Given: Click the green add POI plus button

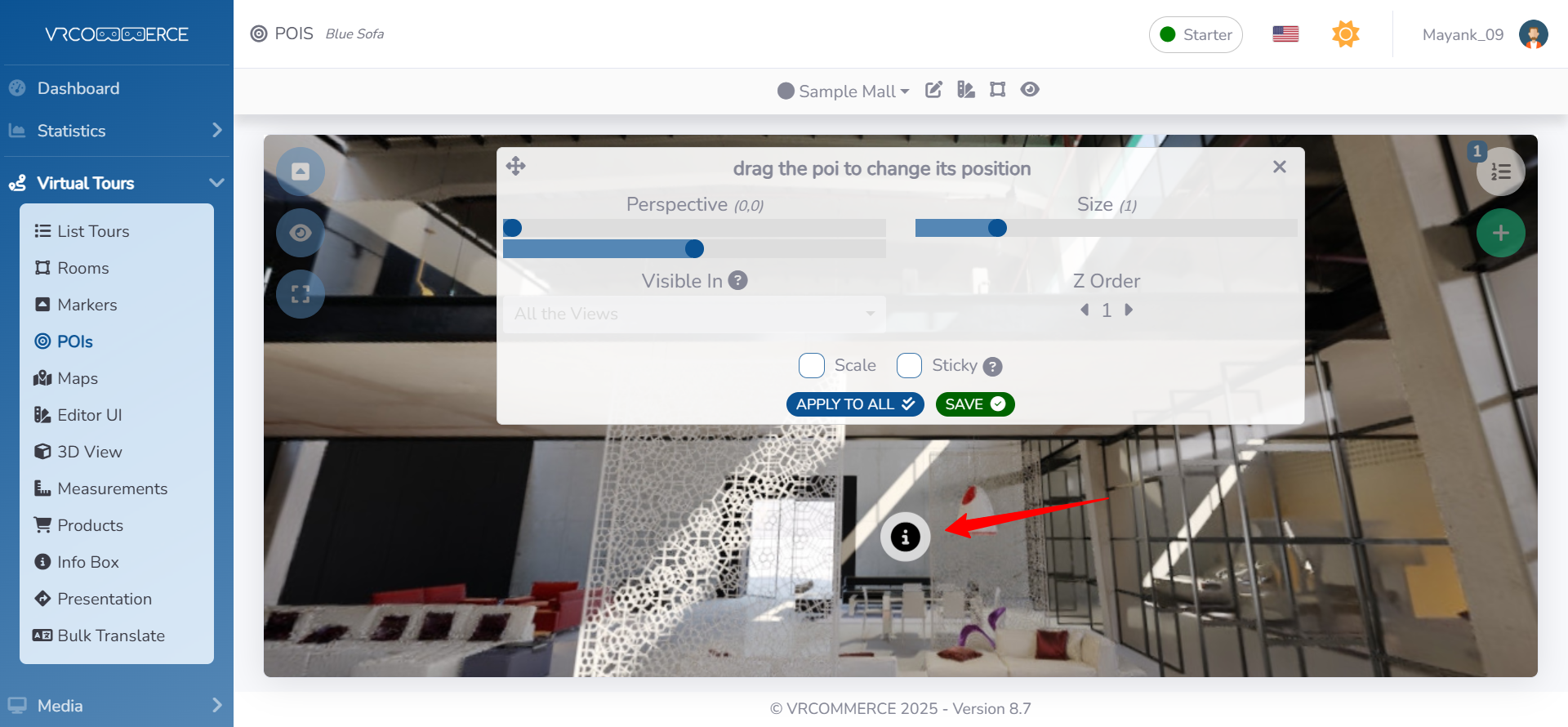Looking at the screenshot, I should (x=1500, y=233).
